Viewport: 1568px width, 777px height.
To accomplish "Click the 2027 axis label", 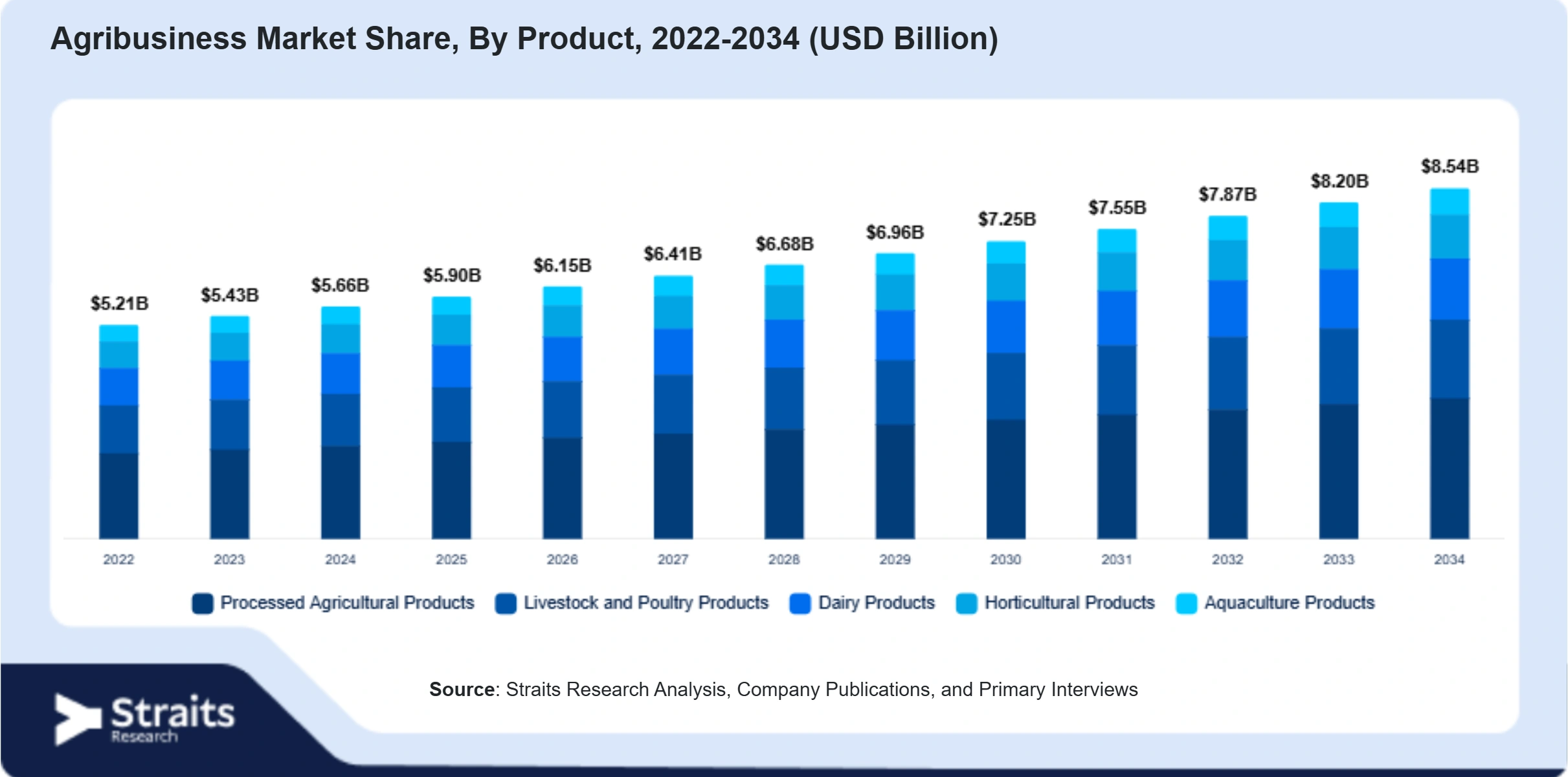I will tap(673, 559).
